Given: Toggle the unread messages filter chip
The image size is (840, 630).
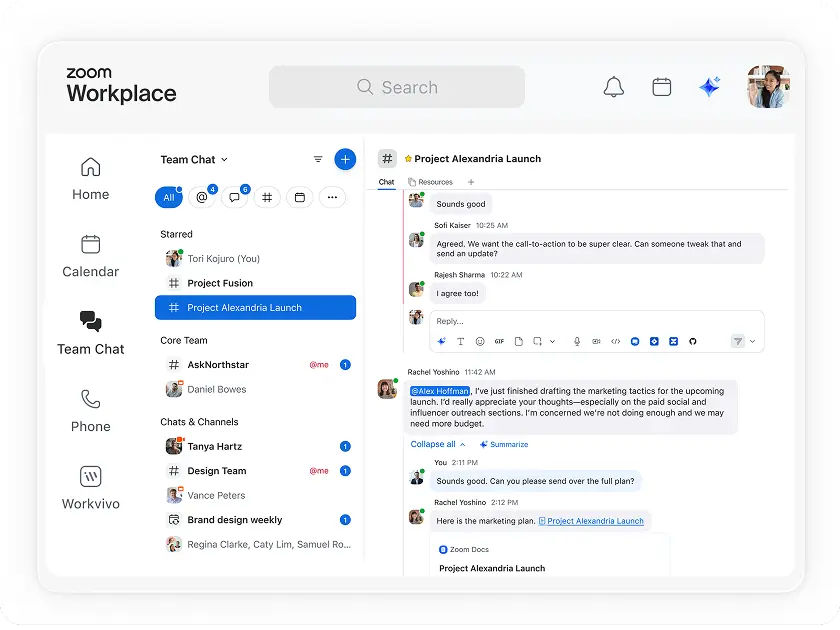Looking at the screenshot, I should click(234, 197).
